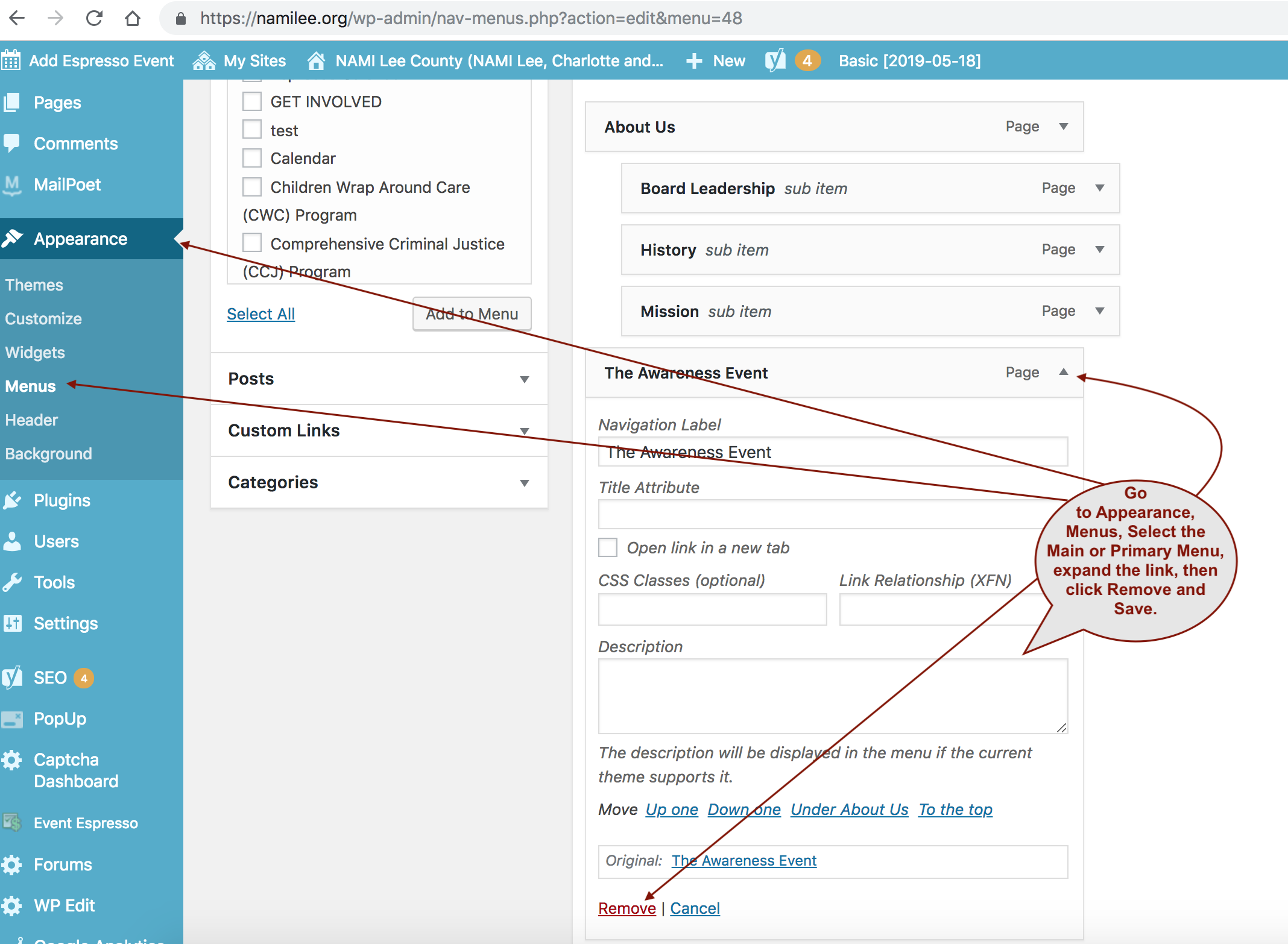Viewport: 1288px width, 944px height.
Task: Click the Comments bubble icon in sidebar
Action: coord(12,143)
